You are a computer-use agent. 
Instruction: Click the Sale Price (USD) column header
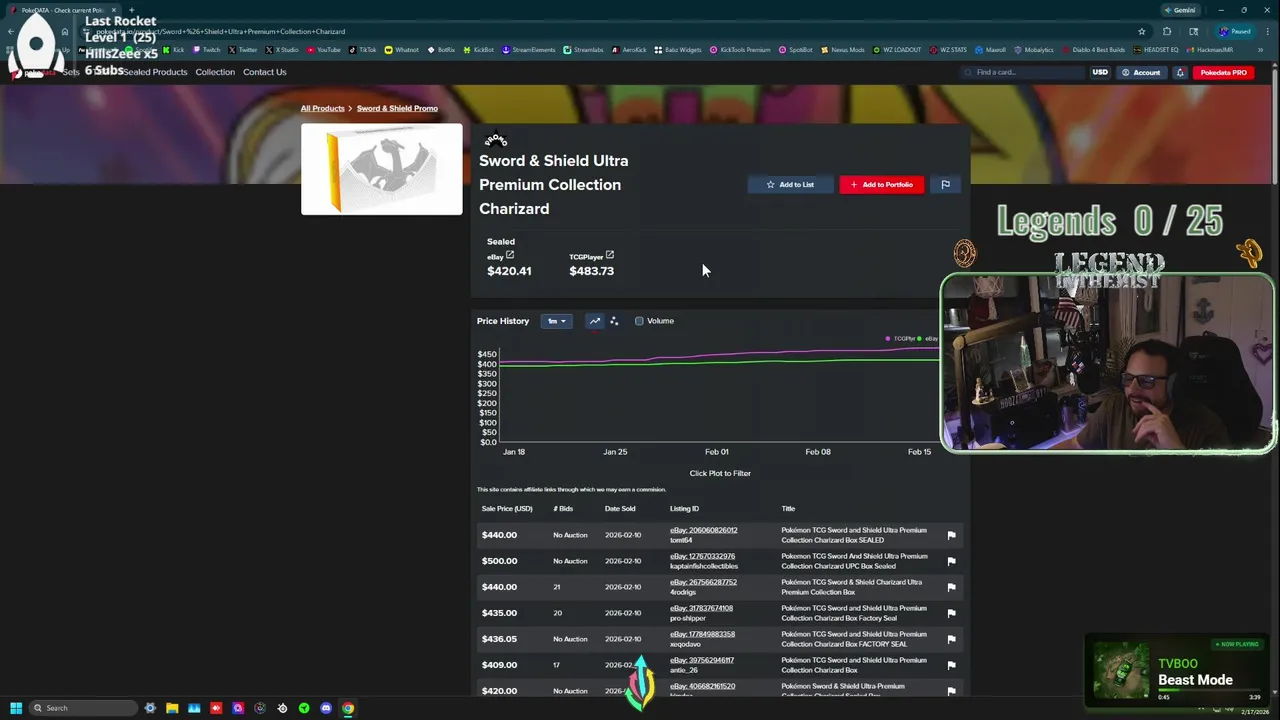click(507, 509)
